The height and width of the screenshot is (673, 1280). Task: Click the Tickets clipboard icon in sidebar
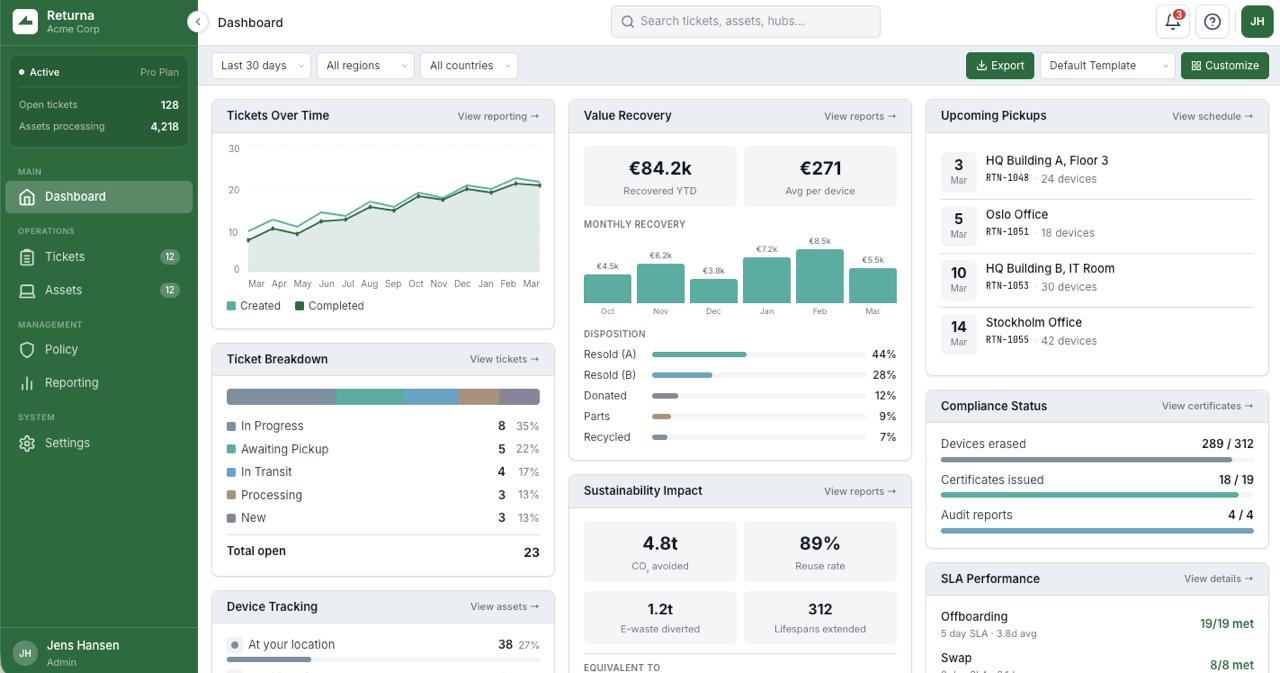[x=27, y=257]
